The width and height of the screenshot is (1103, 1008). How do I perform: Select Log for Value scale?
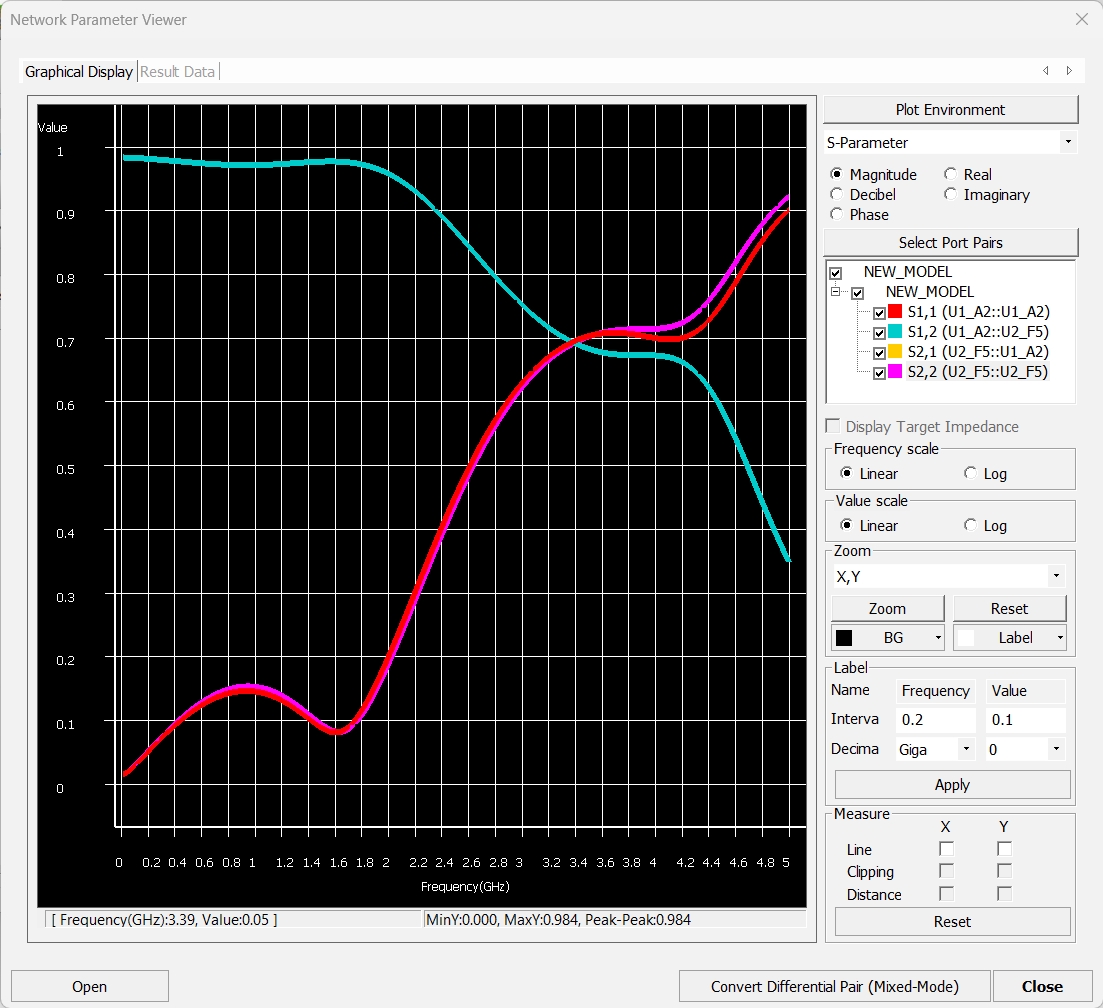click(970, 525)
